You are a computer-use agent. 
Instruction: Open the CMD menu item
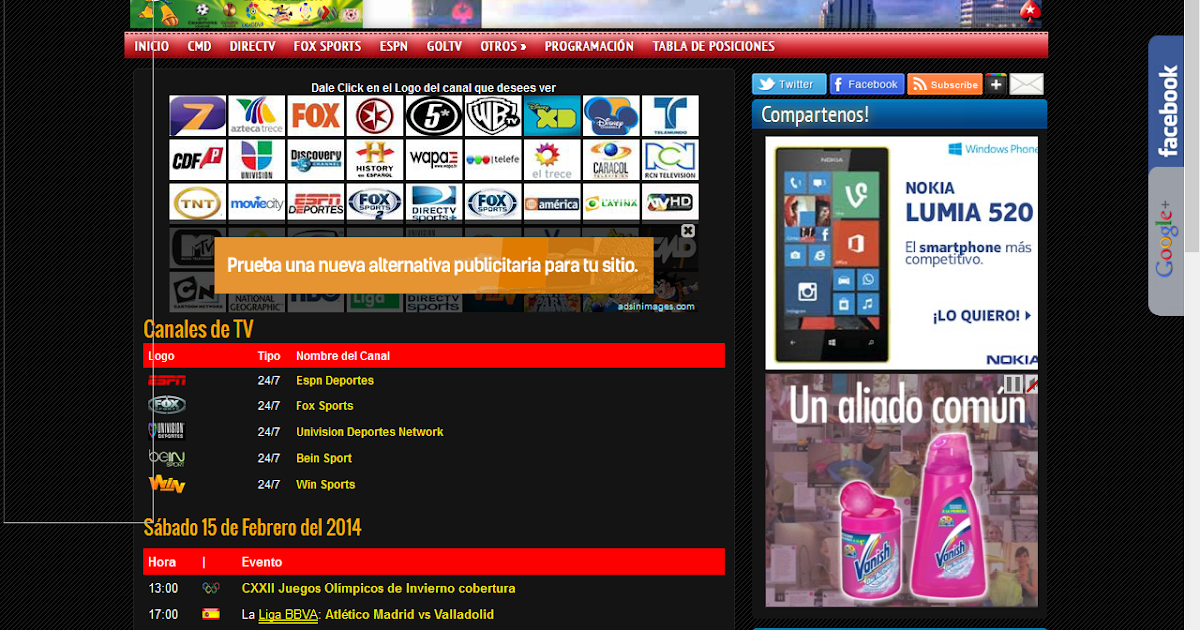(x=199, y=46)
